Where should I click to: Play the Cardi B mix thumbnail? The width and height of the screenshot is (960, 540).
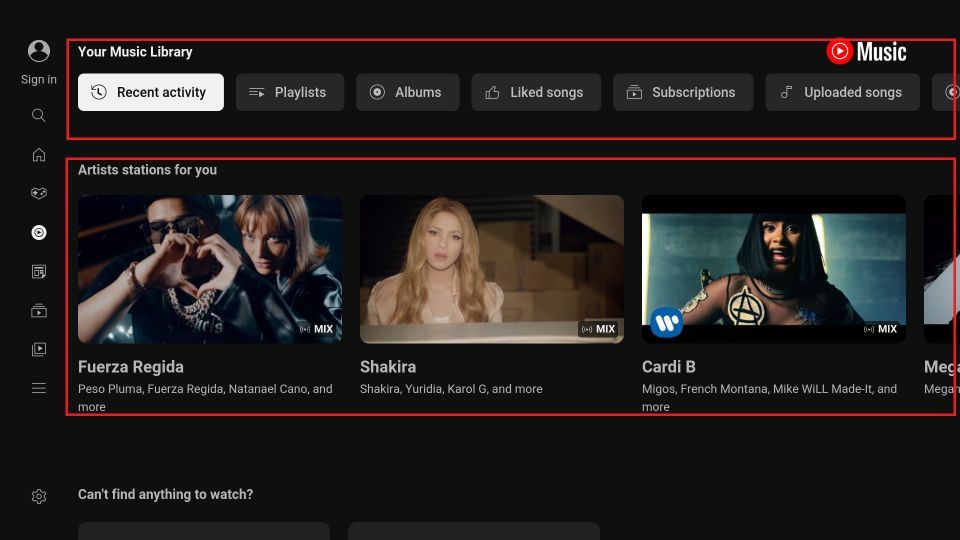point(774,269)
